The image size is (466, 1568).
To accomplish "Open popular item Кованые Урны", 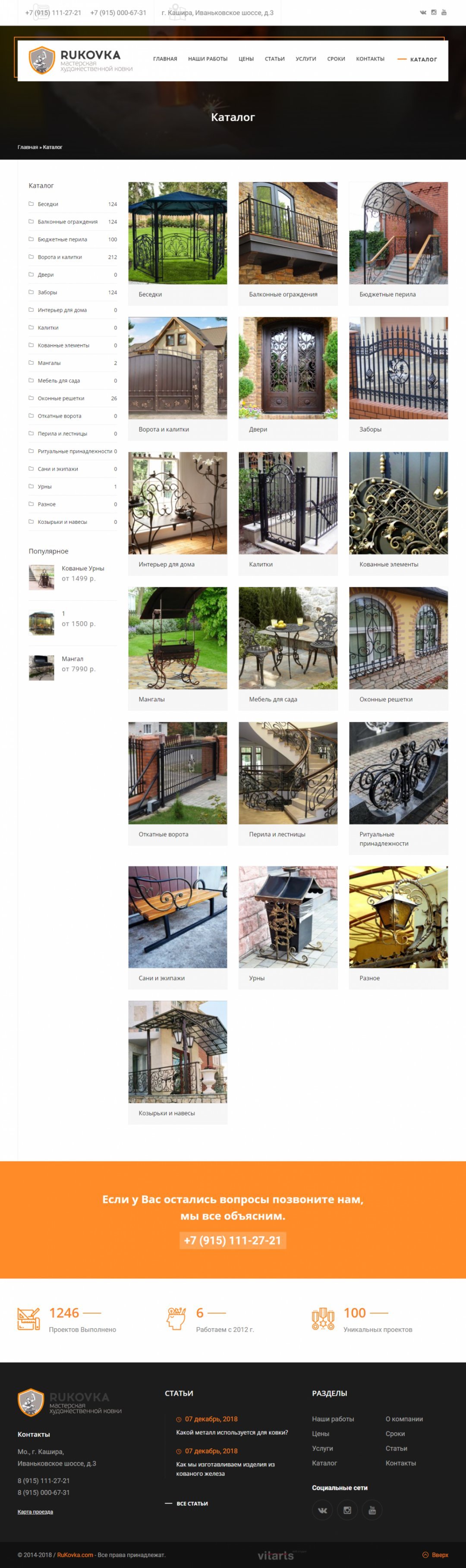I will (83, 568).
